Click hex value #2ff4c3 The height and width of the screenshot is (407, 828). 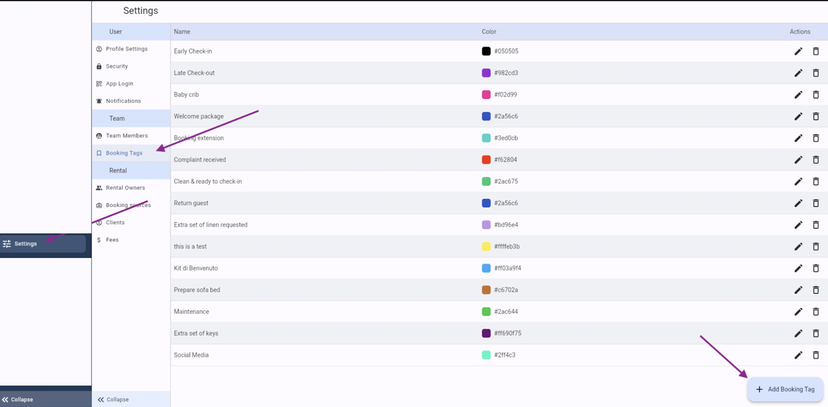point(505,355)
